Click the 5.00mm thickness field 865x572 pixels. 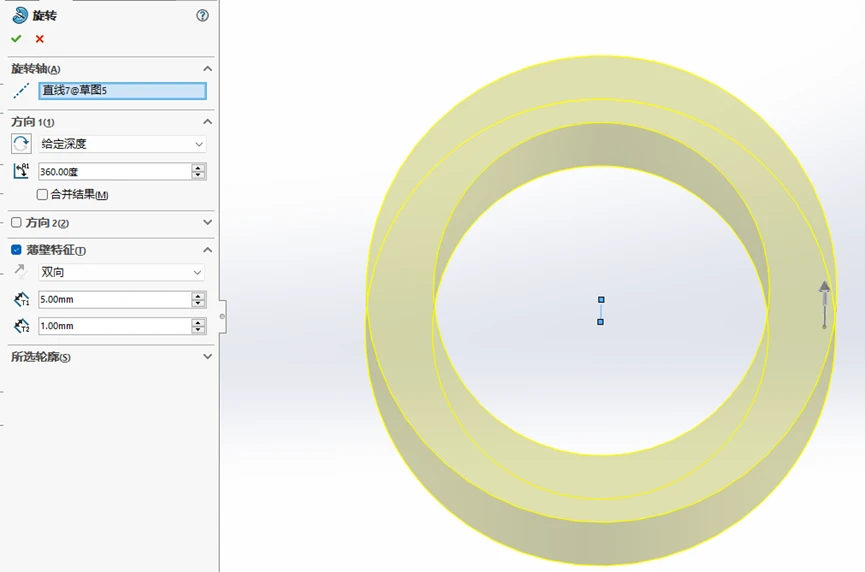point(114,300)
